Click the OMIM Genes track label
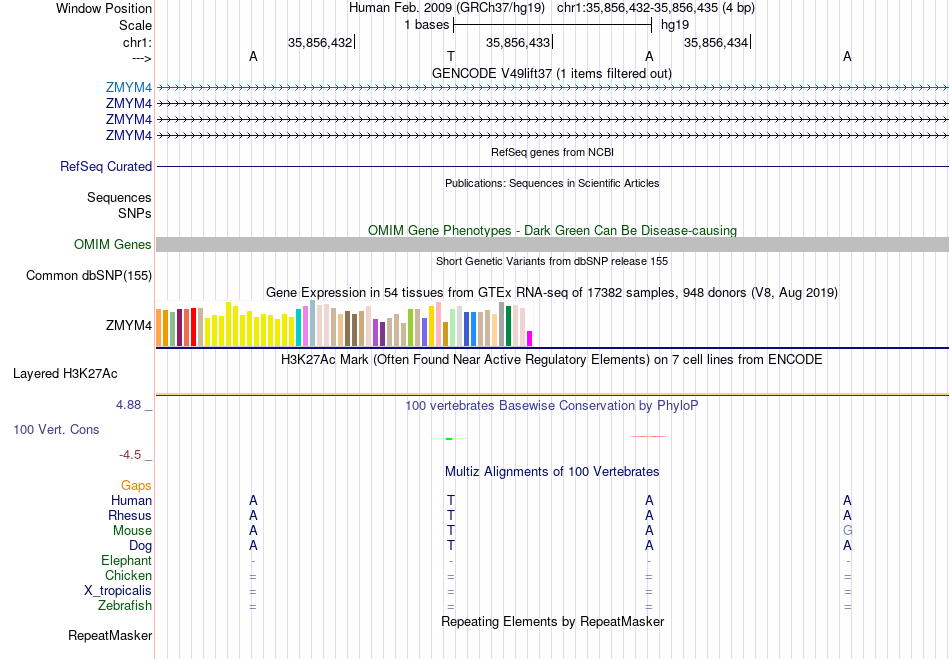 pyautogui.click(x=113, y=245)
